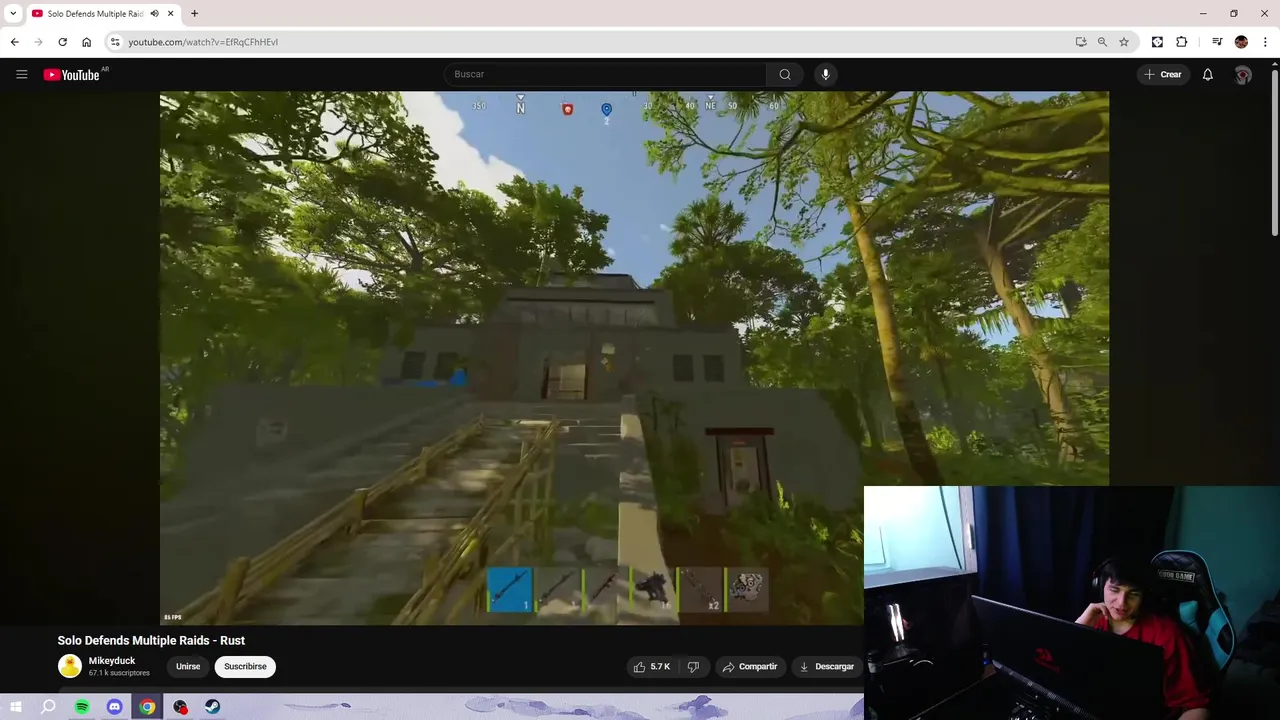
Task: Start voice search with the microphone
Action: pos(825,74)
